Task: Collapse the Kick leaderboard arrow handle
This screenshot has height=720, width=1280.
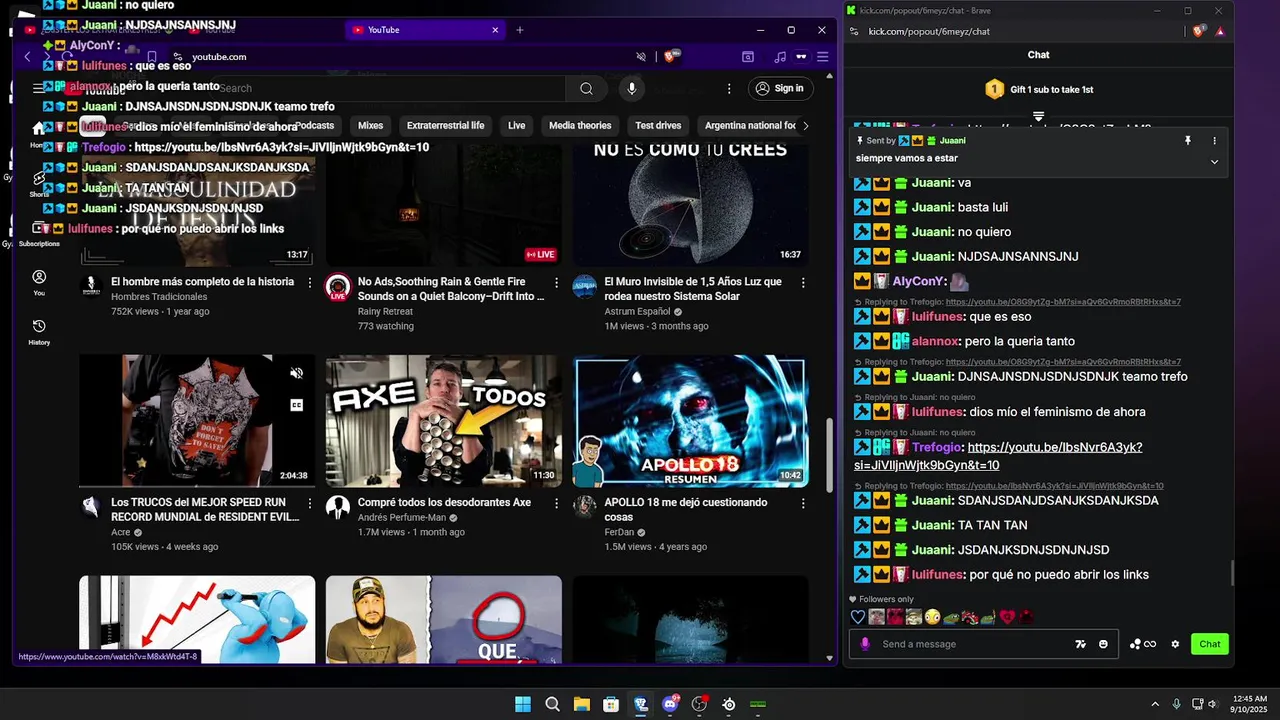Action: (x=1038, y=117)
